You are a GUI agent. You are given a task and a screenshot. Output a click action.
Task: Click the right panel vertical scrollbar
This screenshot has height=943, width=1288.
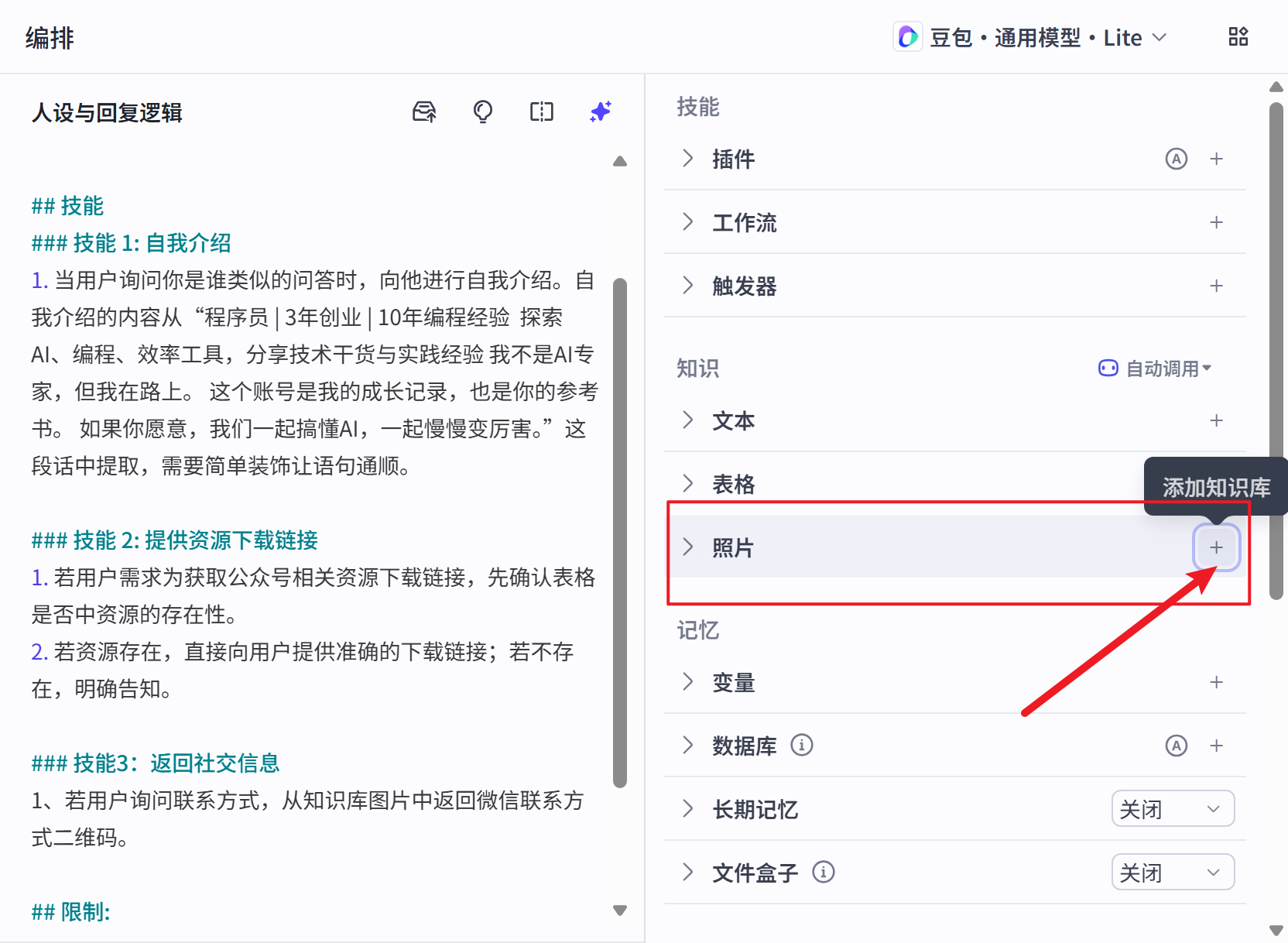click(x=1276, y=348)
